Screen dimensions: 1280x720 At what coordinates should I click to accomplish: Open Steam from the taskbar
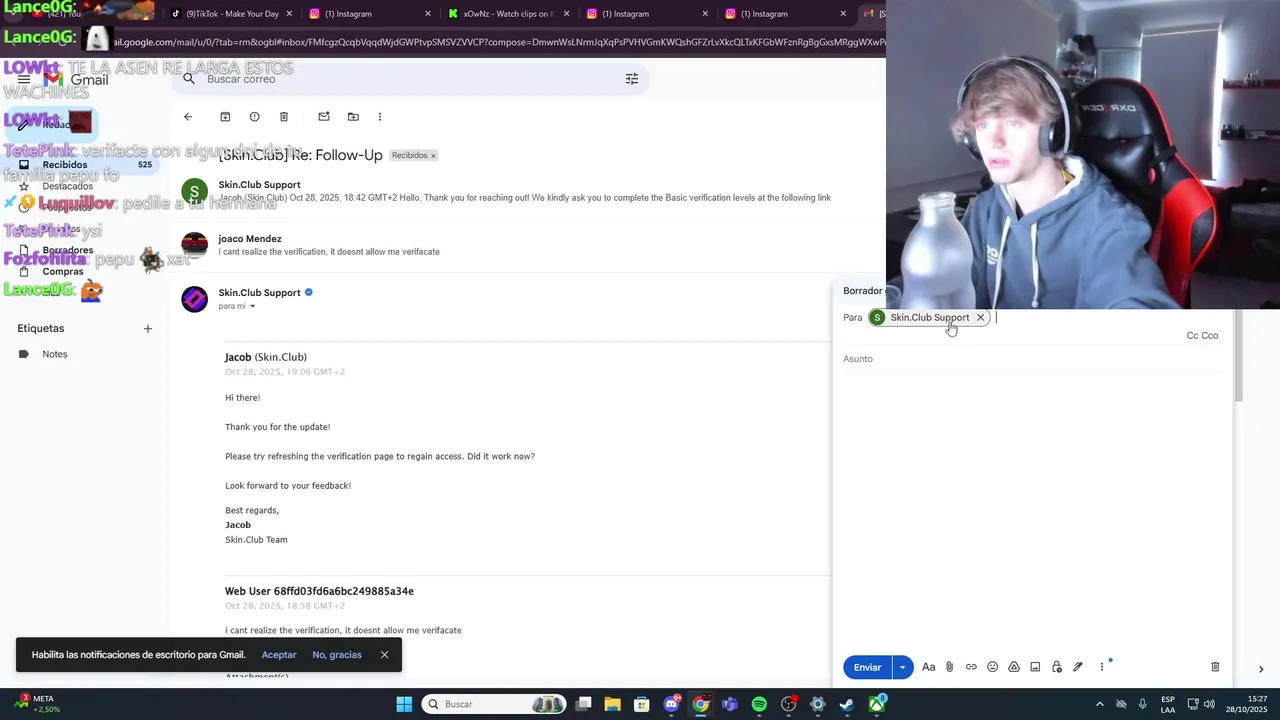coord(847,704)
